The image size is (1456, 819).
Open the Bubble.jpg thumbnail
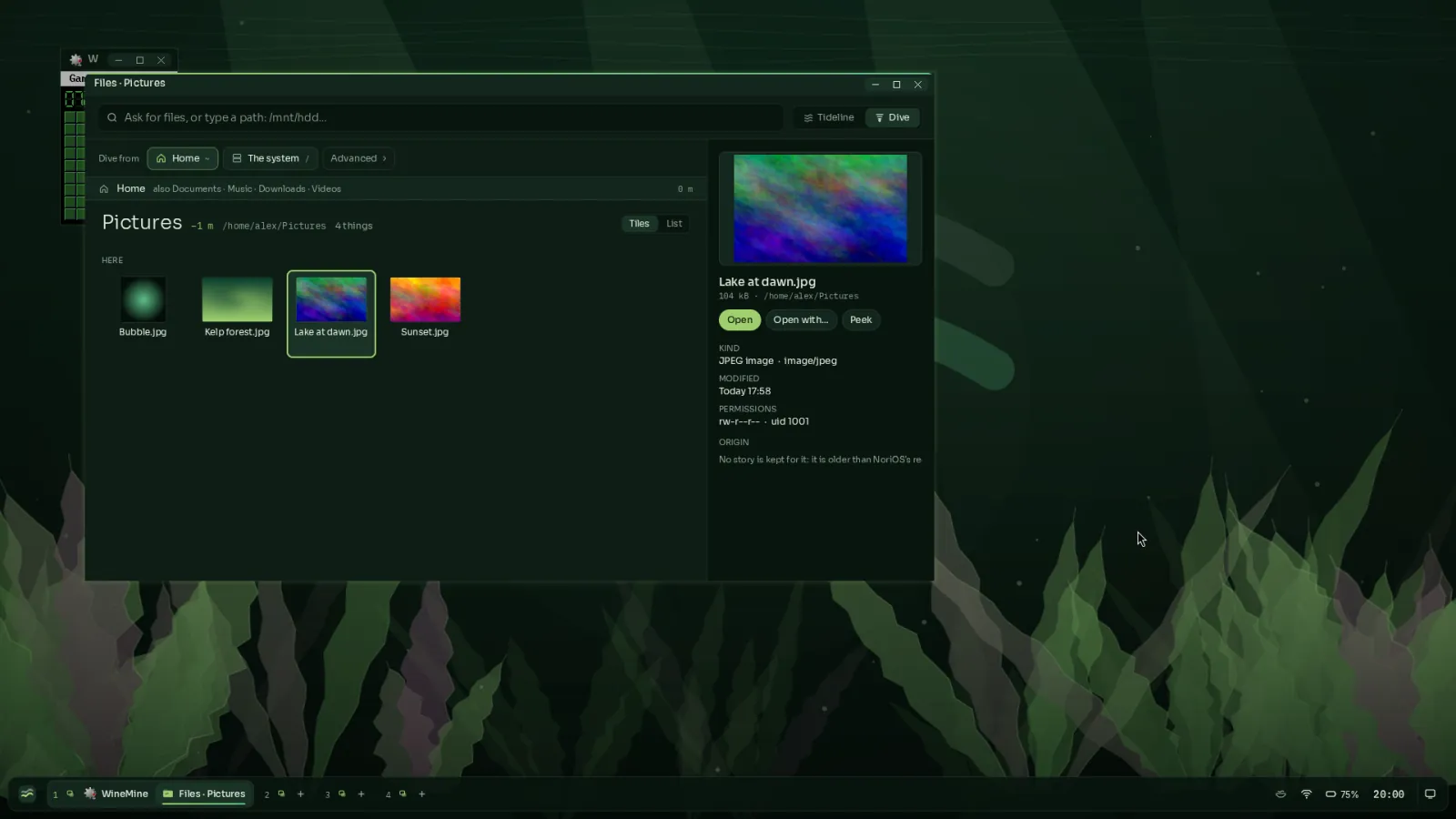coord(143,299)
